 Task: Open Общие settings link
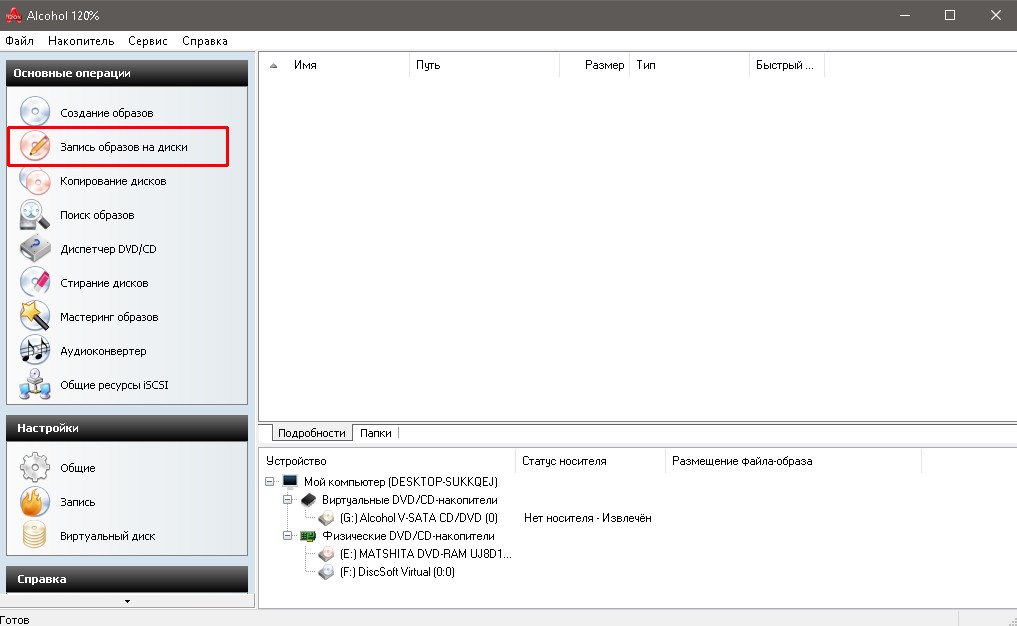78,468
